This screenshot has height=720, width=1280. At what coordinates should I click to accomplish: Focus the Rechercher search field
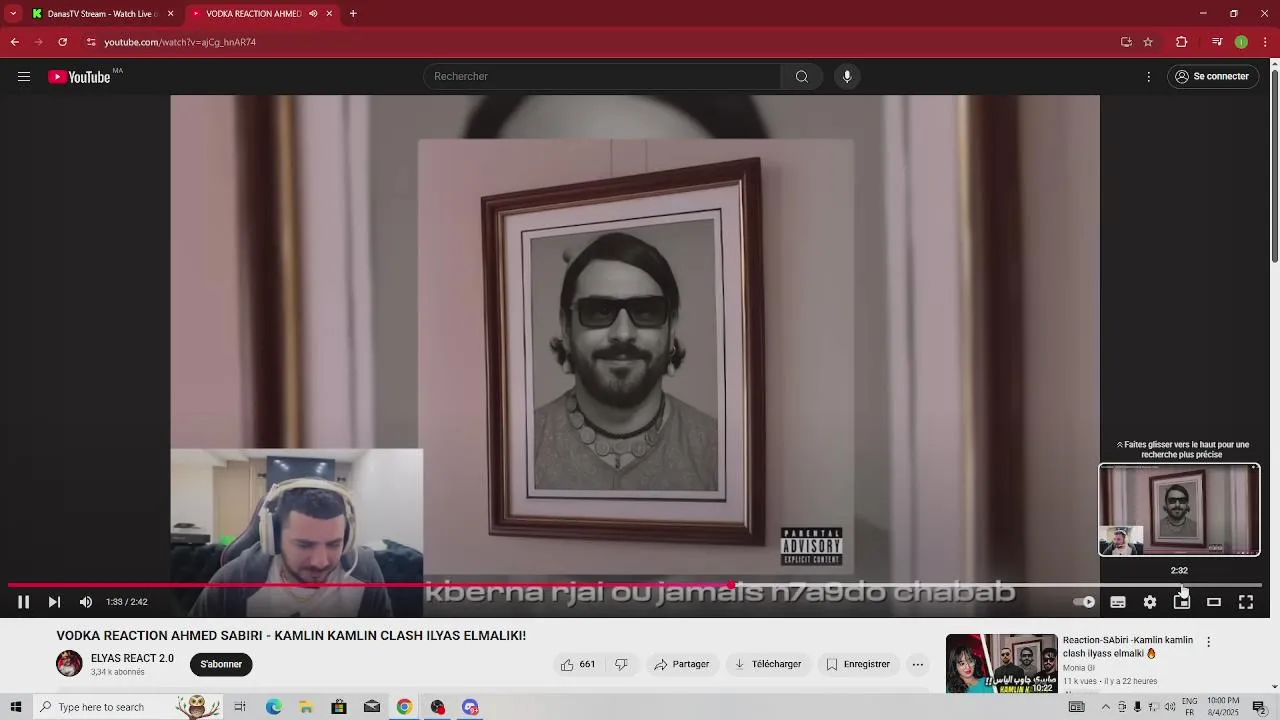click(x=602, y=77)
